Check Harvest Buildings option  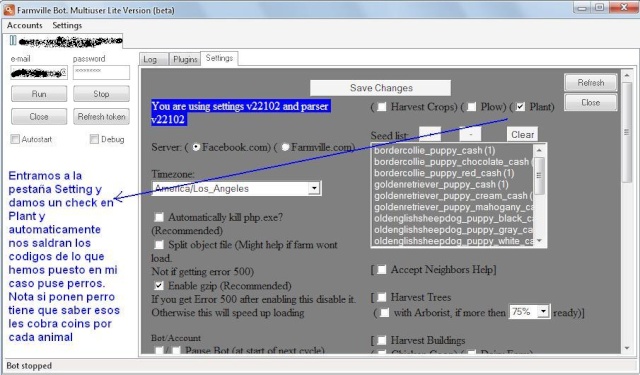(382, 340)
